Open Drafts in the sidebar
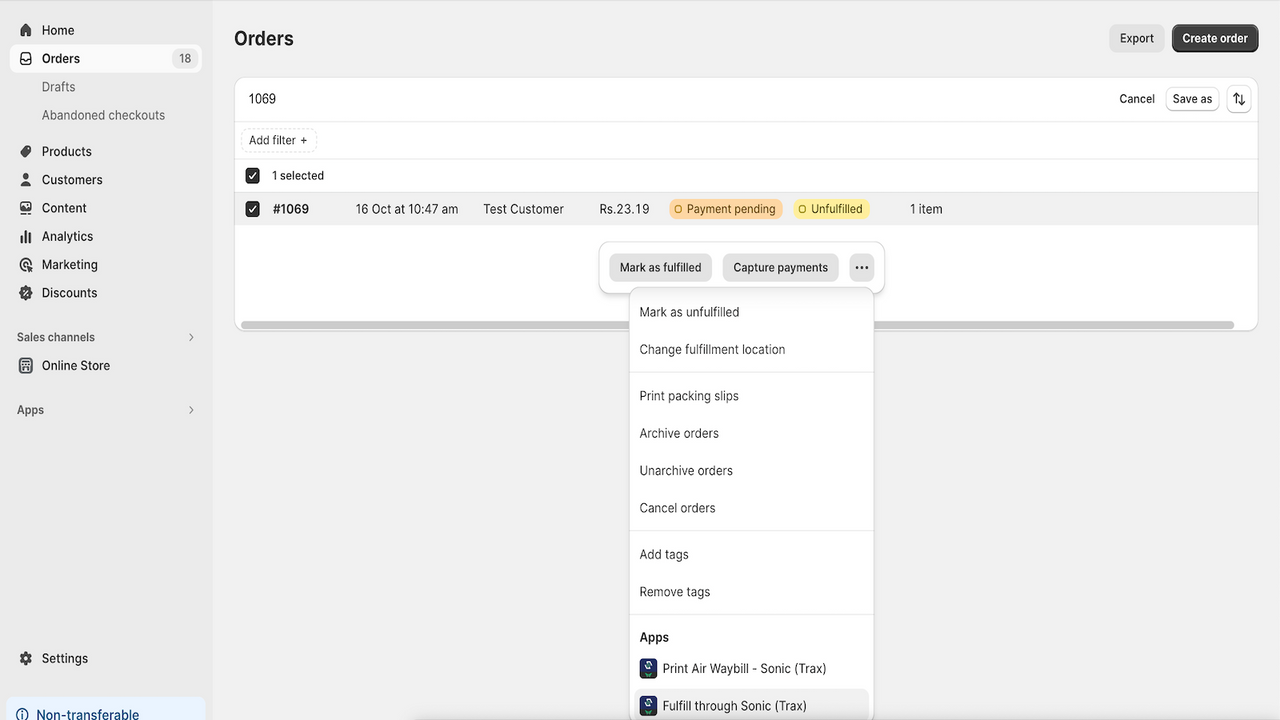 pos(59,87)
